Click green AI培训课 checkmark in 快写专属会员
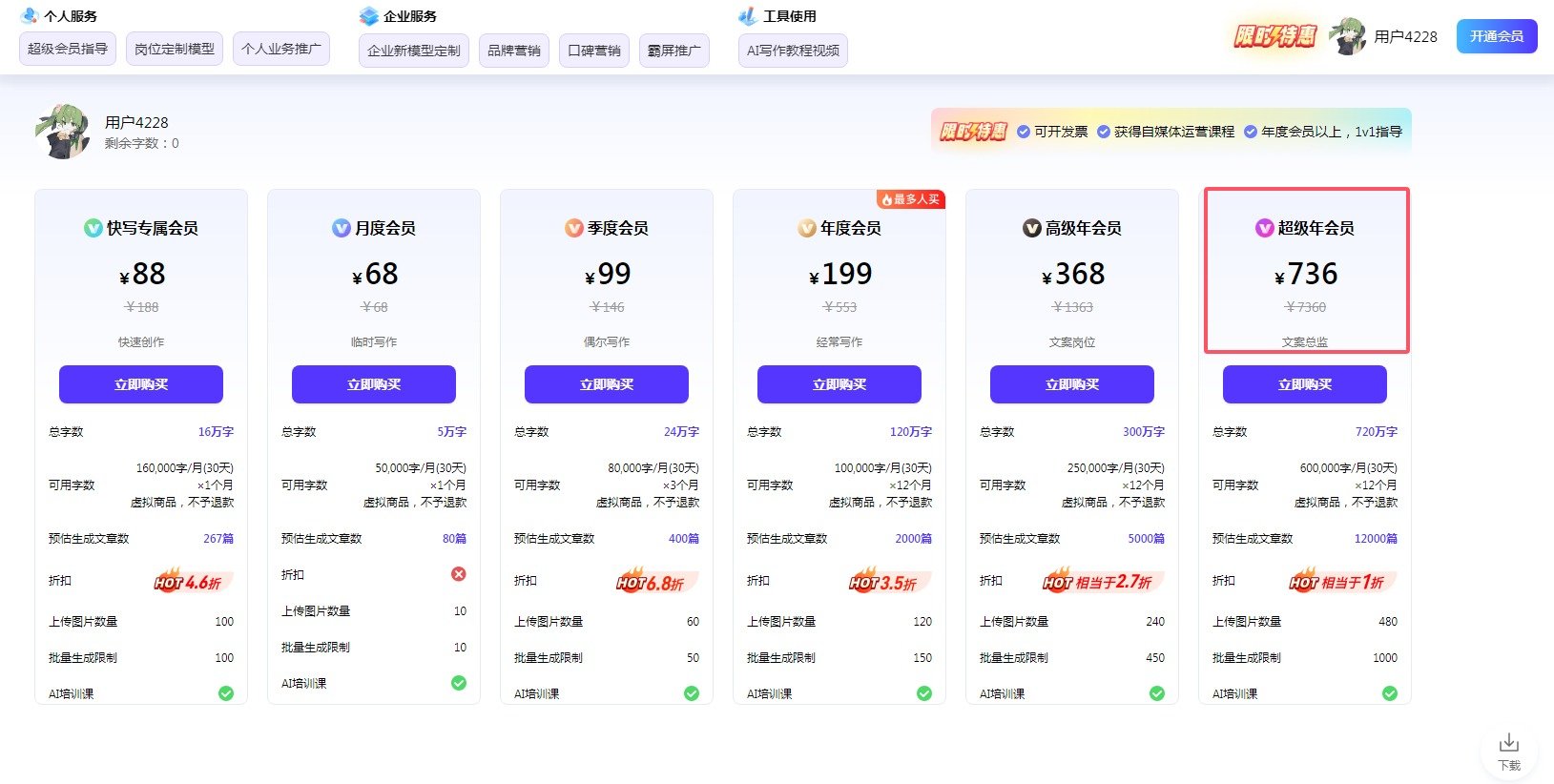The image size is (1554, 784). 226,693
